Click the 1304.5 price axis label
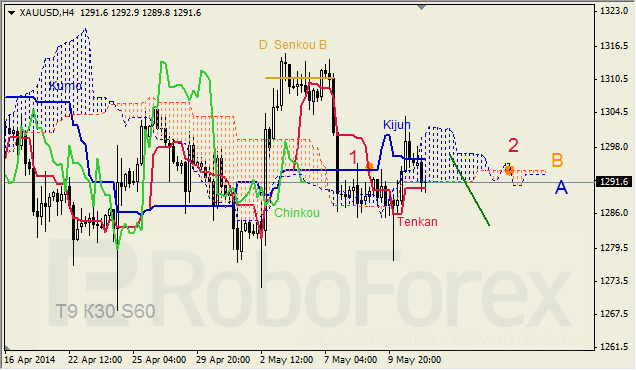 [614, 112]
